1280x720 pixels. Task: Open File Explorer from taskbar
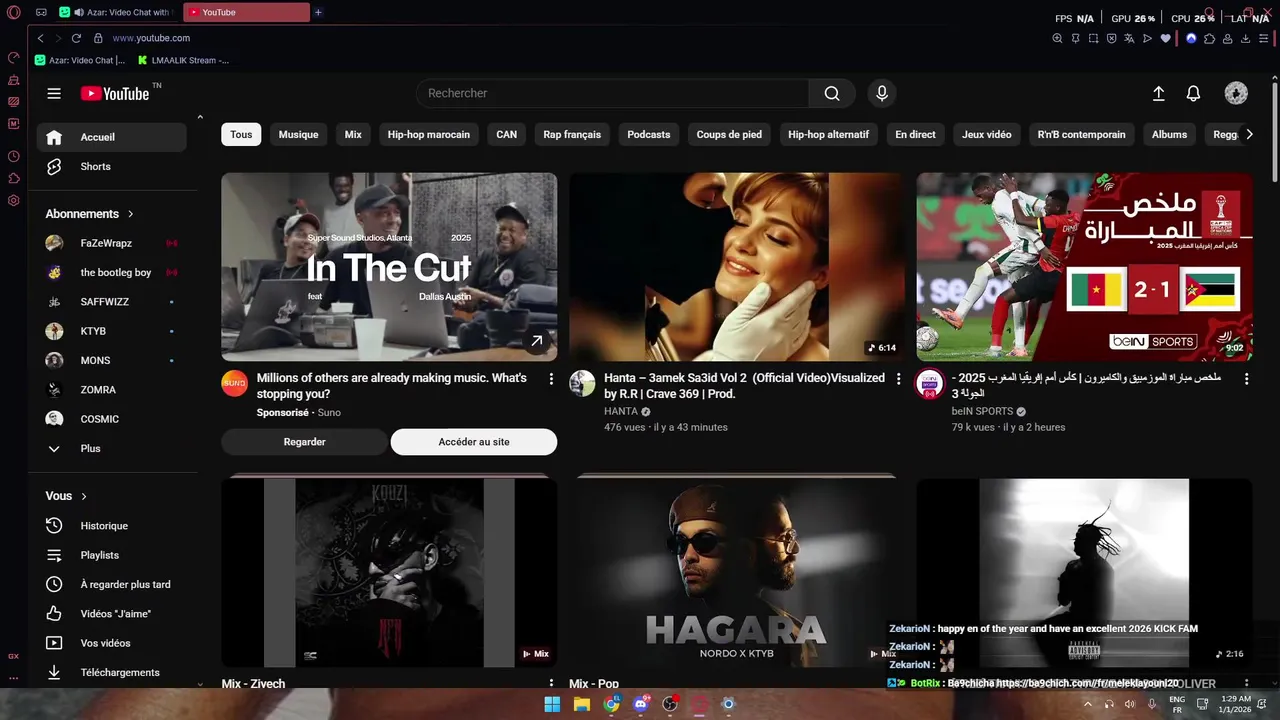click(582, 704)
